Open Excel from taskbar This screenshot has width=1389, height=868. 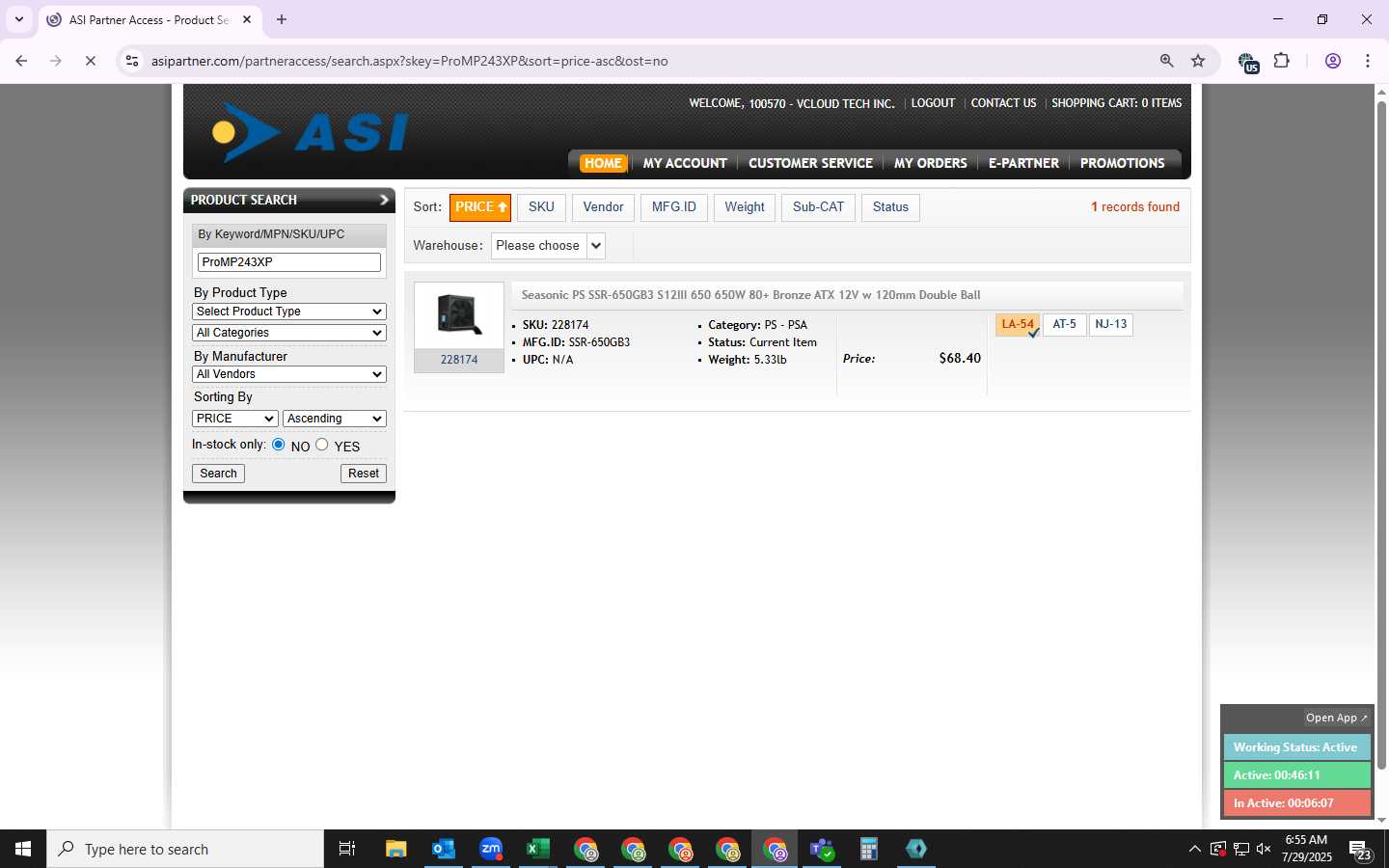coord(537,849)
